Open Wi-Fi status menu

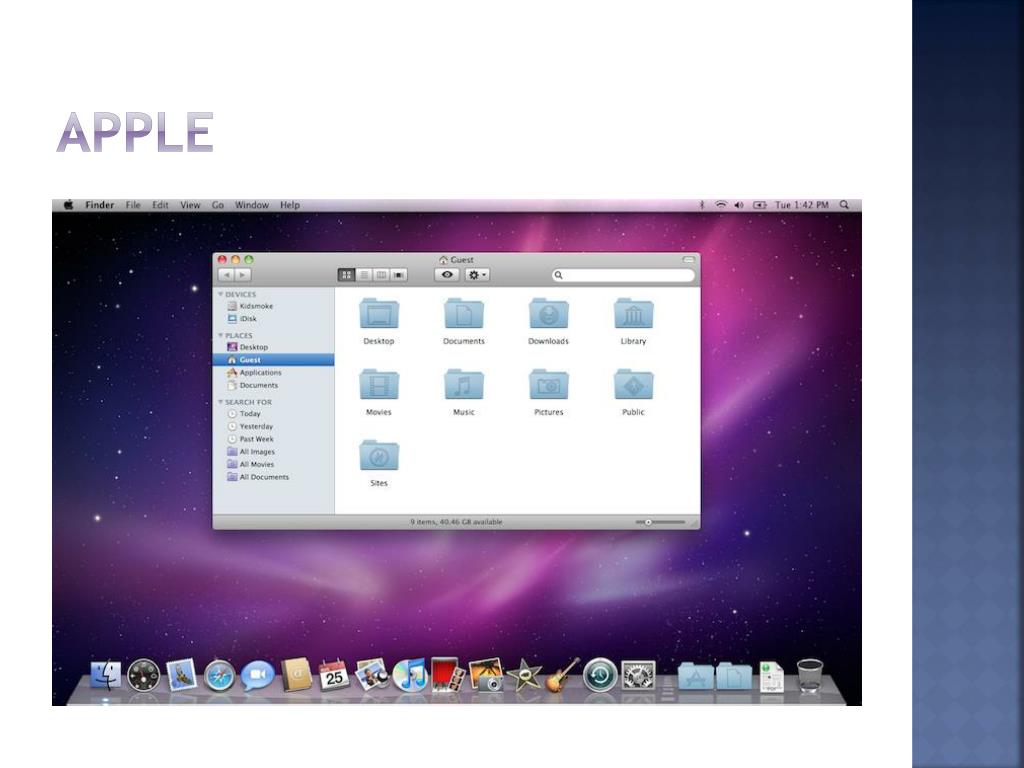click(x=721, y=205)
